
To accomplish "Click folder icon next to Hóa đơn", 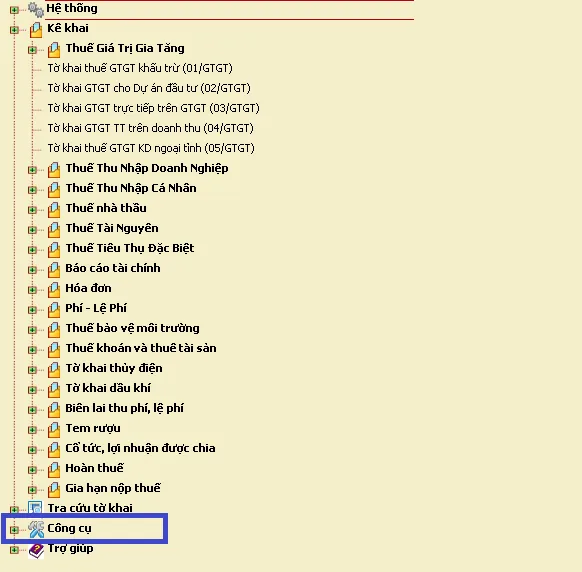I will coord(54,290).
